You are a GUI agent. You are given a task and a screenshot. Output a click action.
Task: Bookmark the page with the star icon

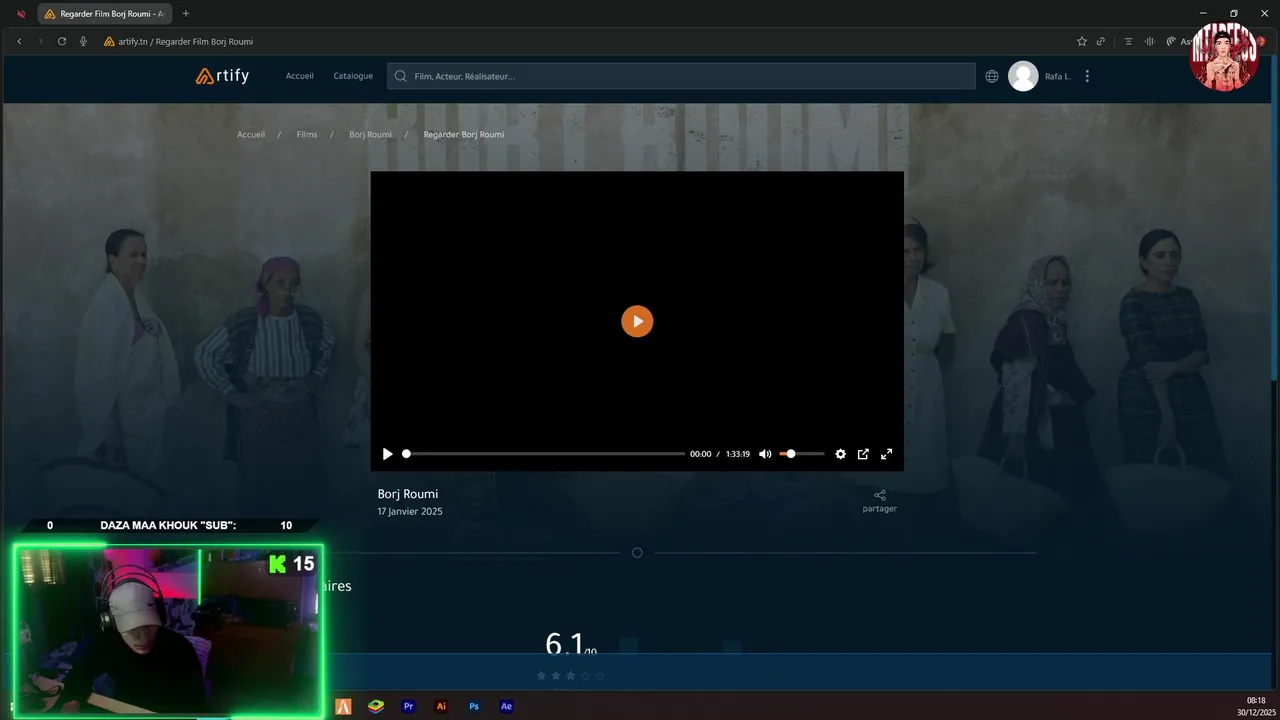tap(1082, 41)
